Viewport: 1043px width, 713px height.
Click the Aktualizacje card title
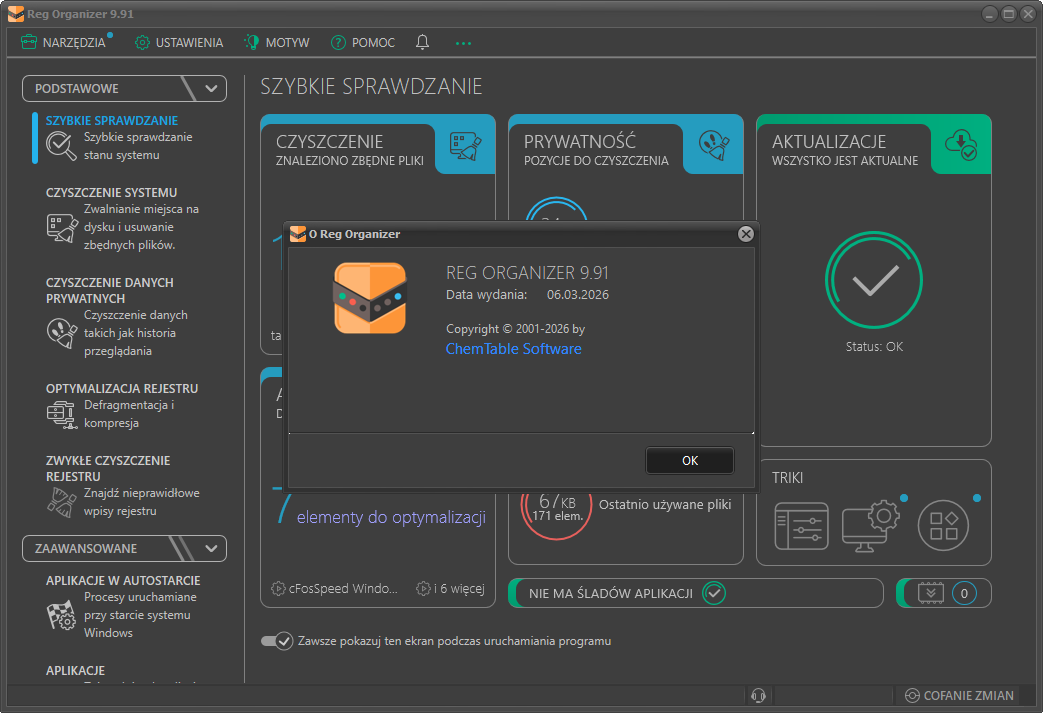tap(829, 142)
